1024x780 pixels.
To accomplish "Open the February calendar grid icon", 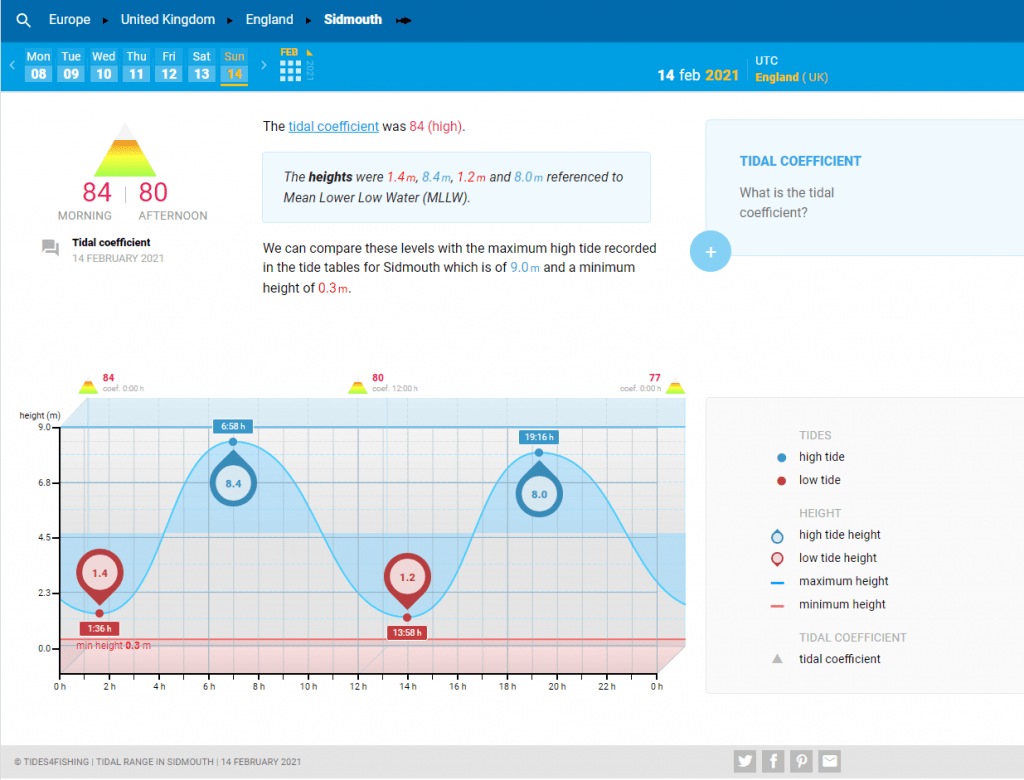I will coord(290,70).
